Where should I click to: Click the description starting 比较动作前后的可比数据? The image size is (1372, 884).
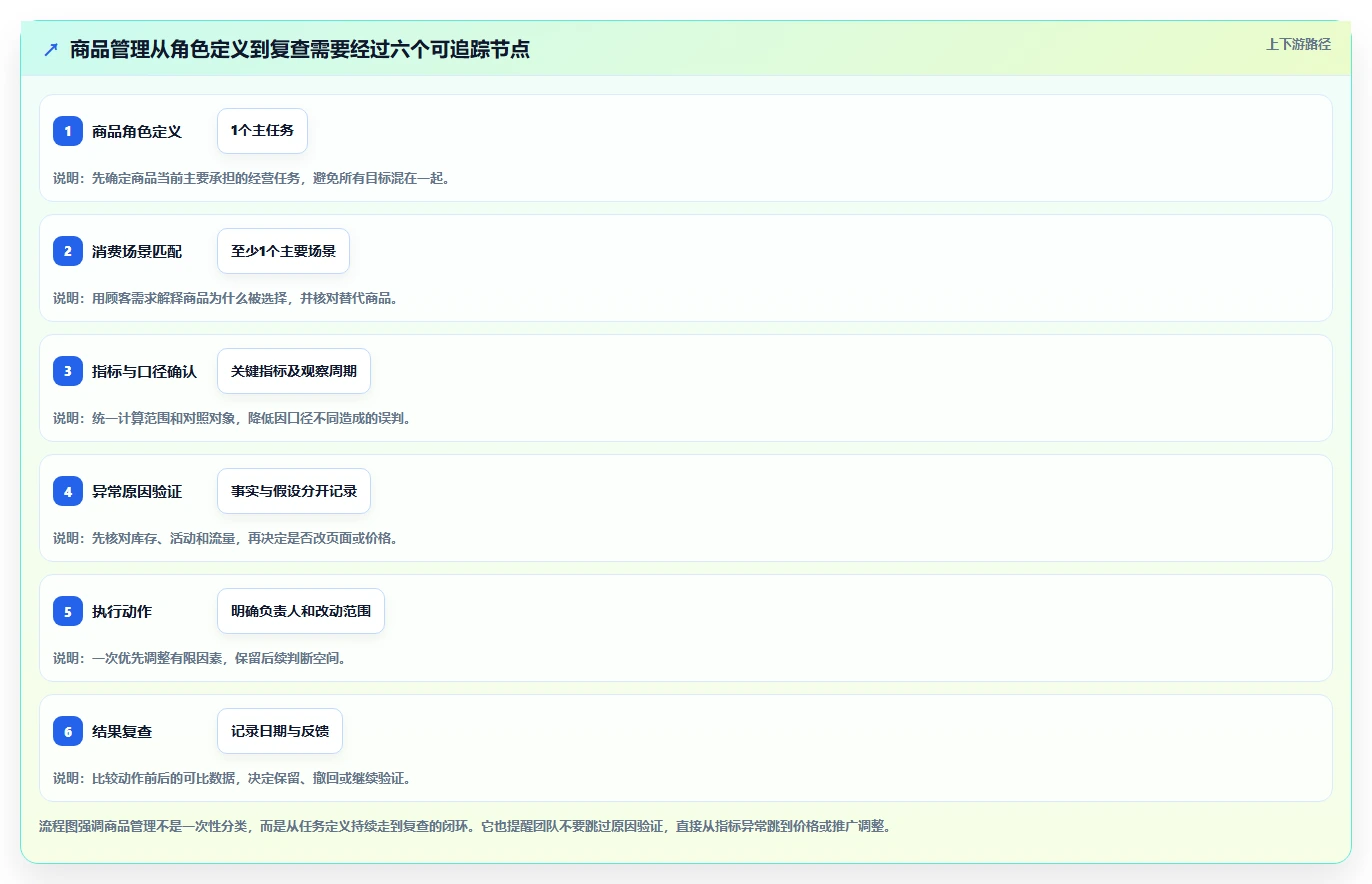click(232, 778)
